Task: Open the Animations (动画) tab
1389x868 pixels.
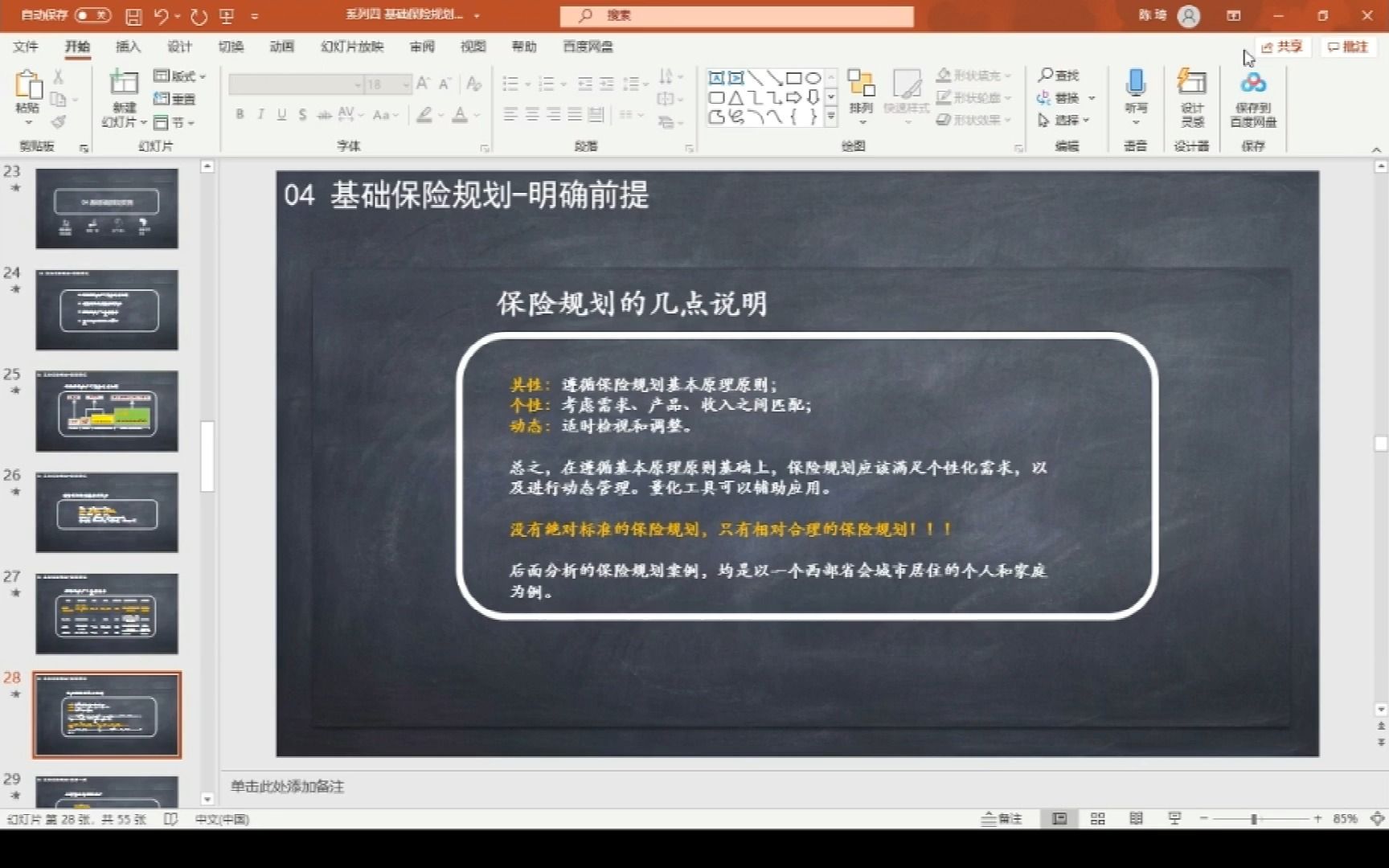Action: [281, 47]
